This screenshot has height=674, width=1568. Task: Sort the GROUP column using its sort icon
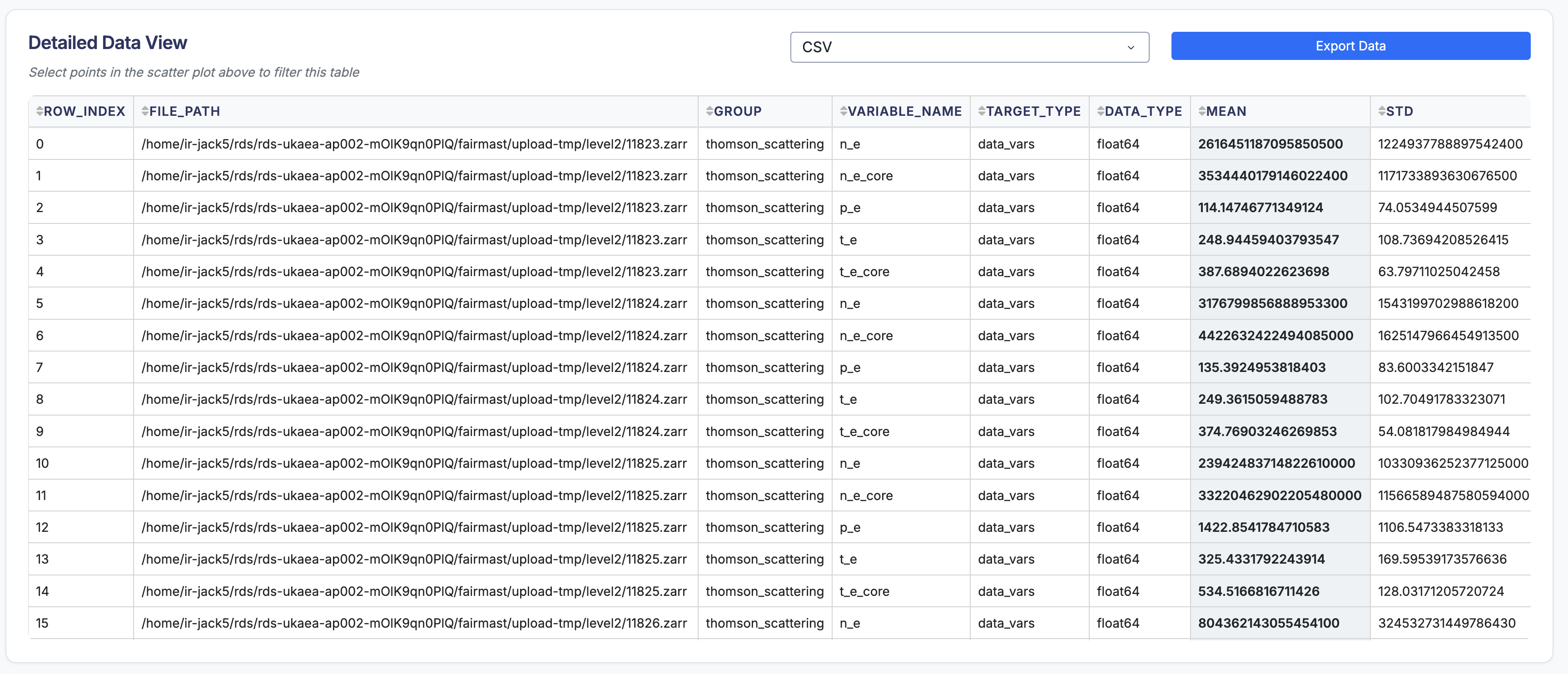click(710, 111)
